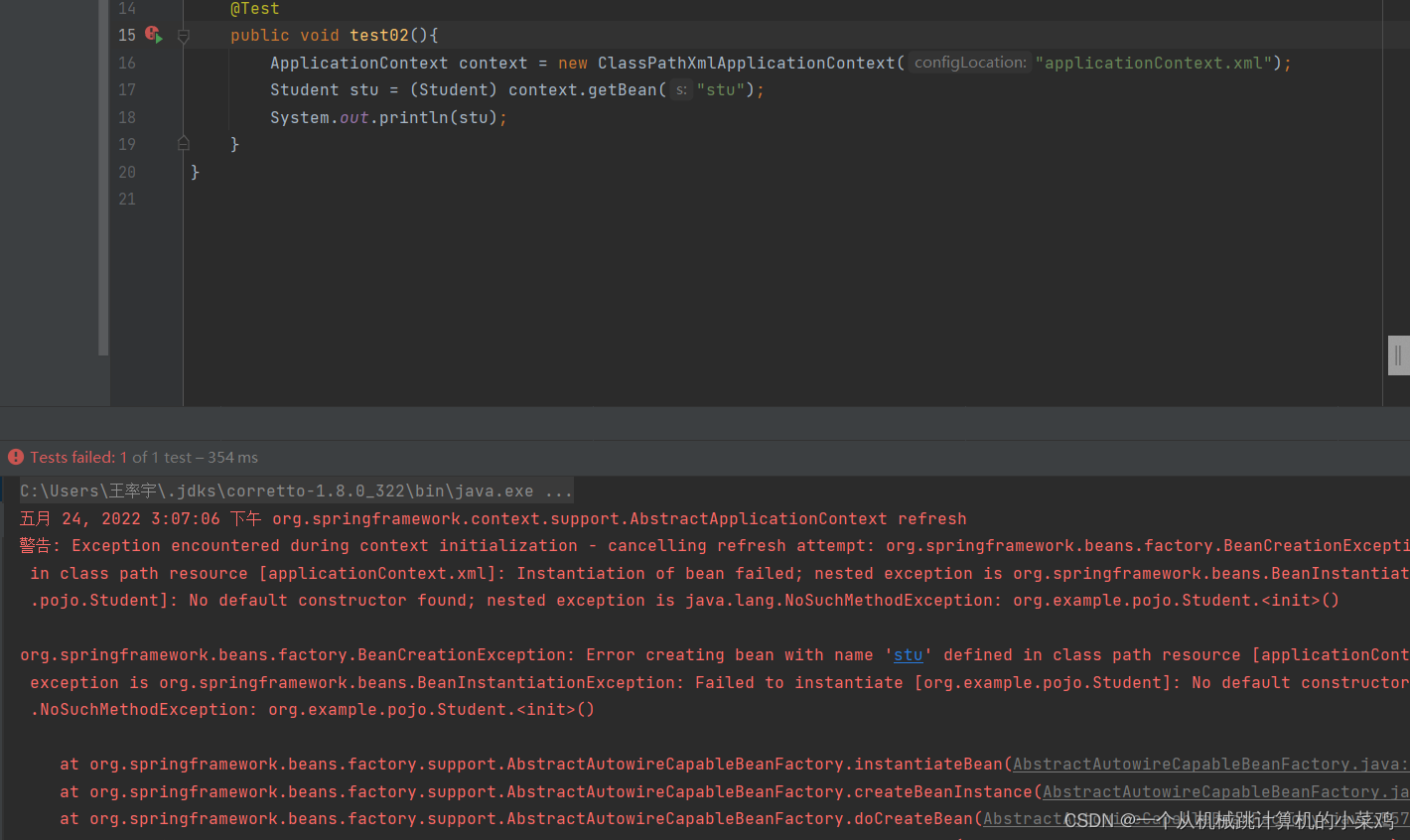Click the red error icon beside Tests failed
This screenshot has height=840, width=1410.
[x=14, y=457]
